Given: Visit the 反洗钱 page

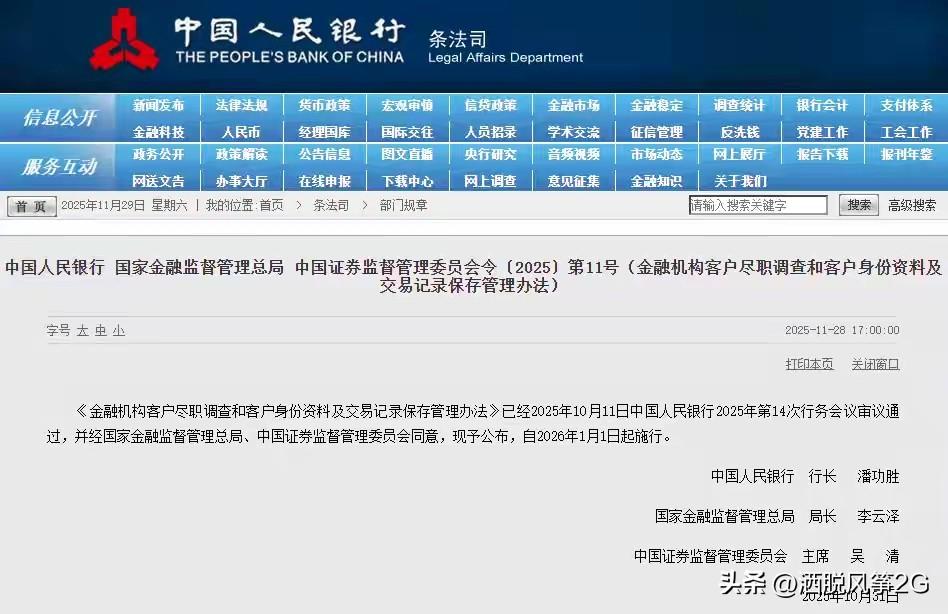Looking at the screenshot, I should point(739,132).
